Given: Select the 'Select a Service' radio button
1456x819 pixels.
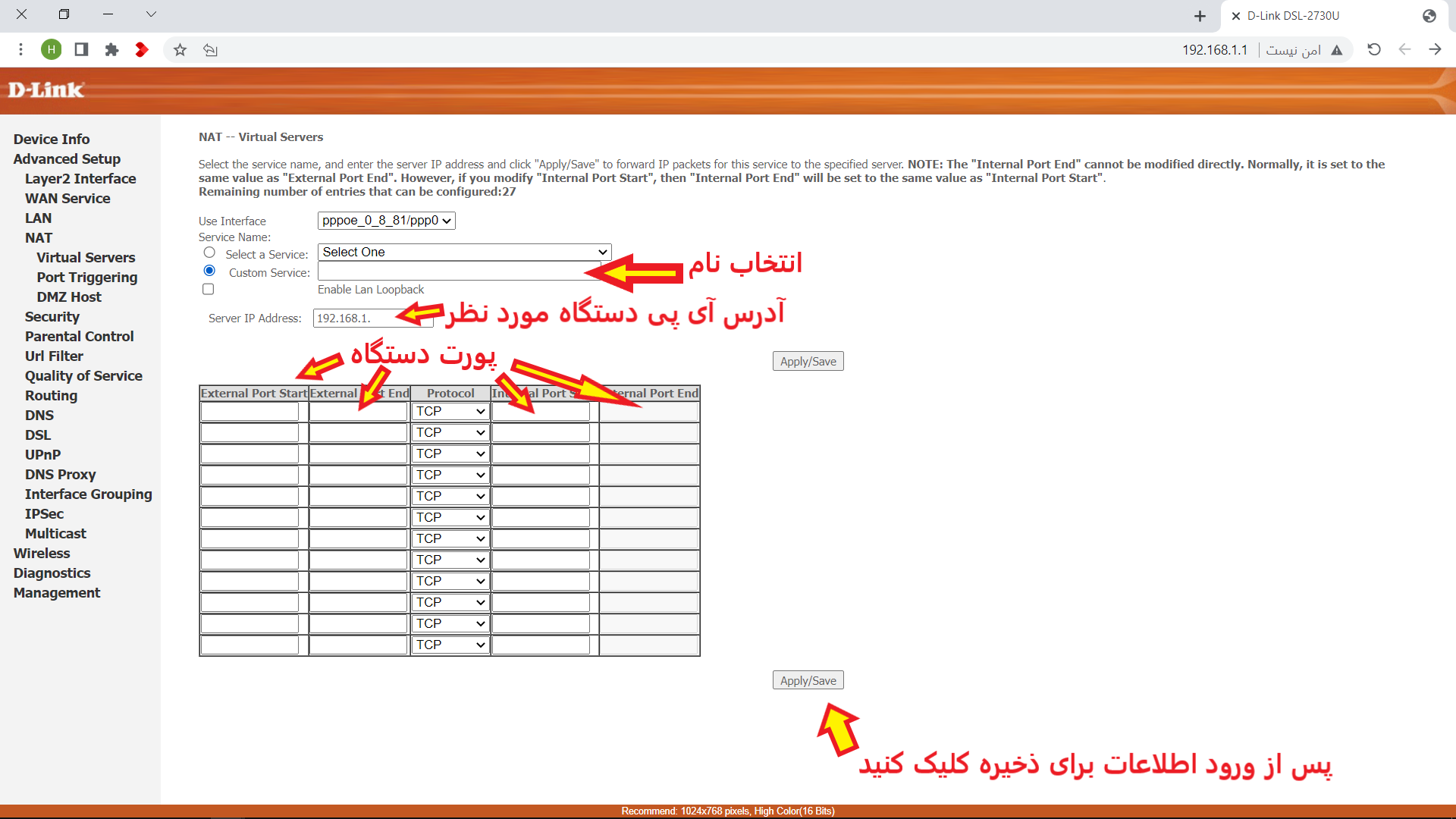Looking at the screenshot, I should (208, 253).
